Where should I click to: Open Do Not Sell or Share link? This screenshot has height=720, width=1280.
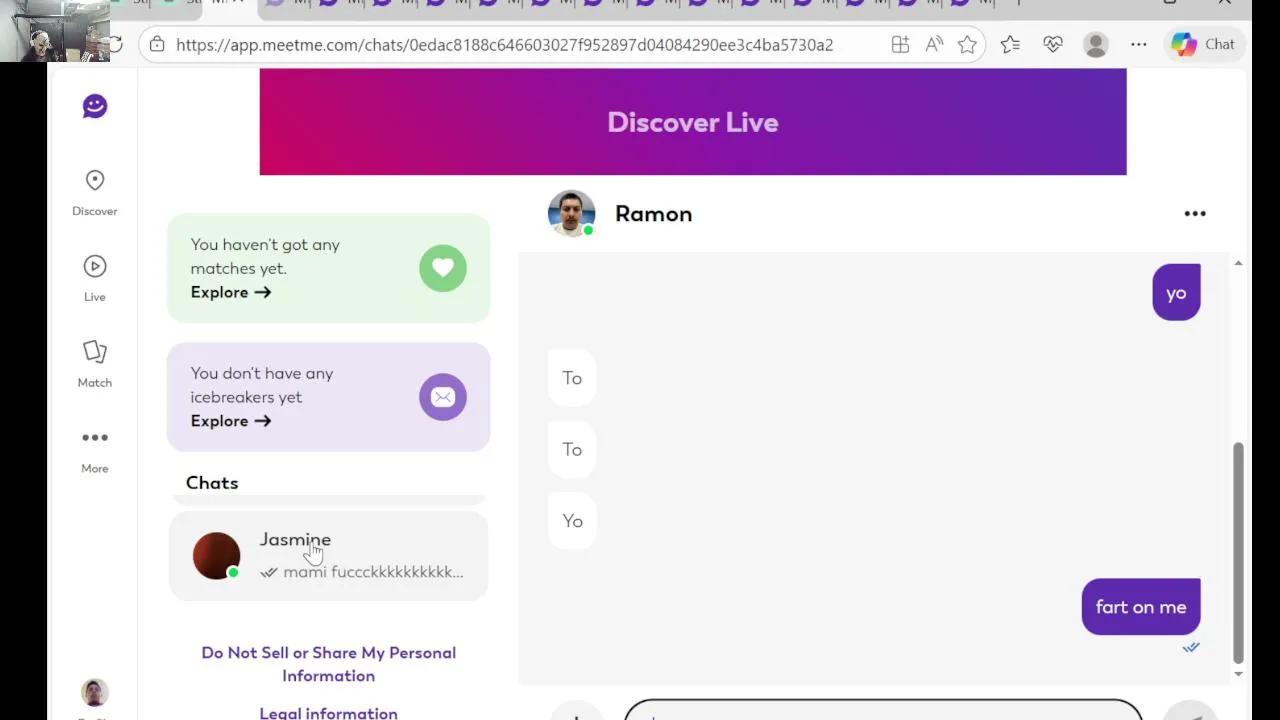[x=328, y=664]
